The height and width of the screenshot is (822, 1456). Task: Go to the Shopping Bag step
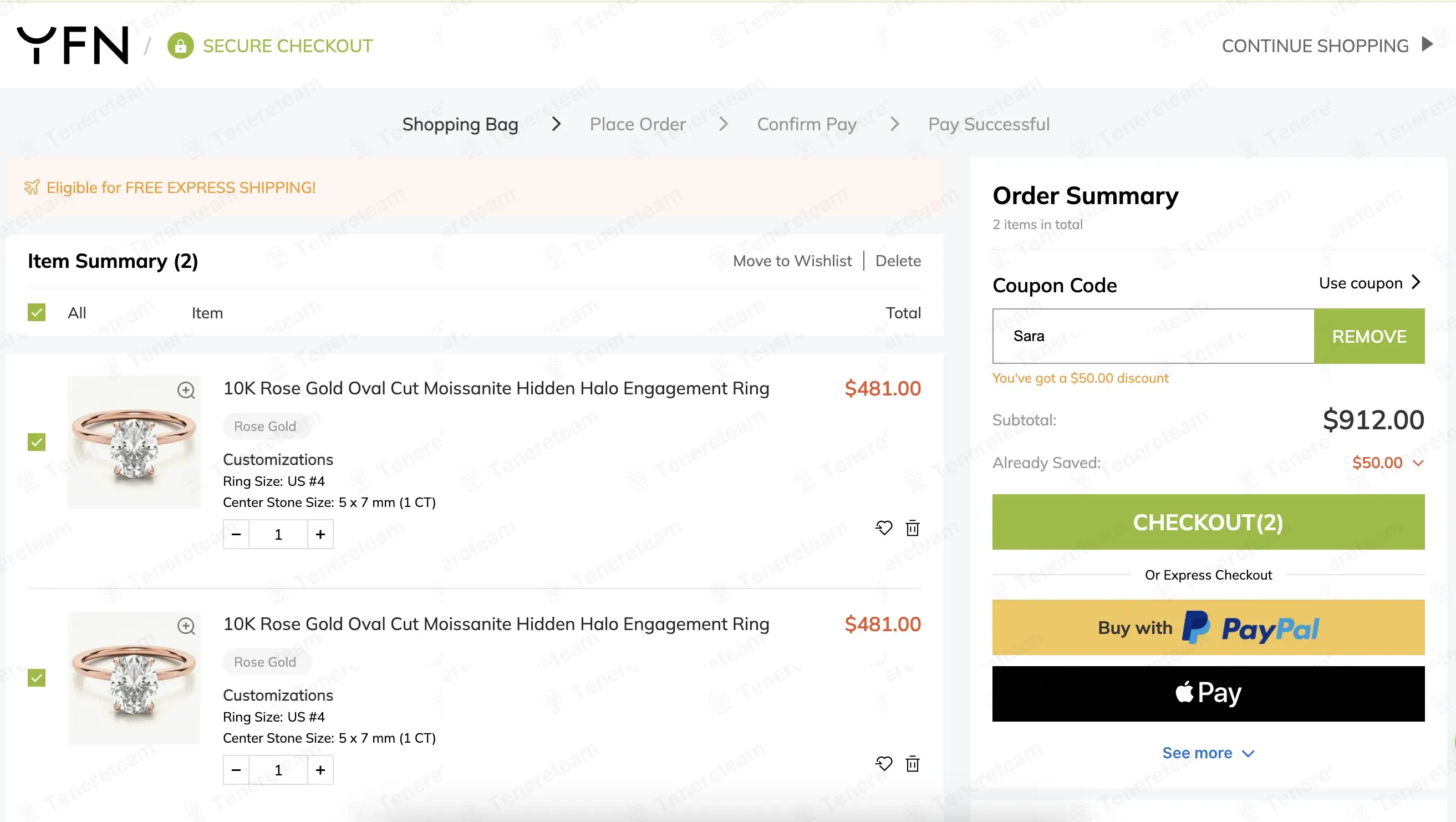click(460, 124)
